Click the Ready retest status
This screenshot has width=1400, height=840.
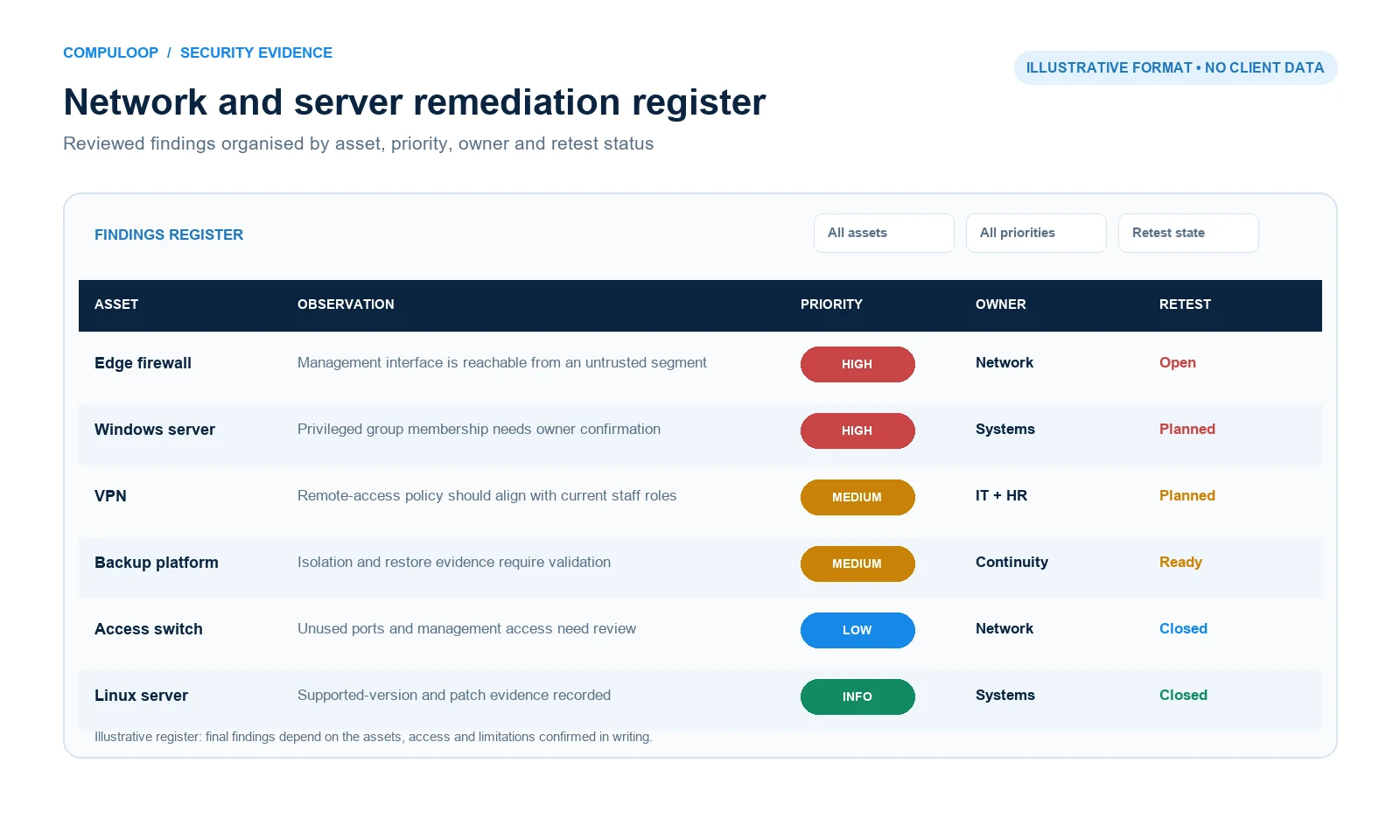pyautogui.click(x=1180, y=563)
